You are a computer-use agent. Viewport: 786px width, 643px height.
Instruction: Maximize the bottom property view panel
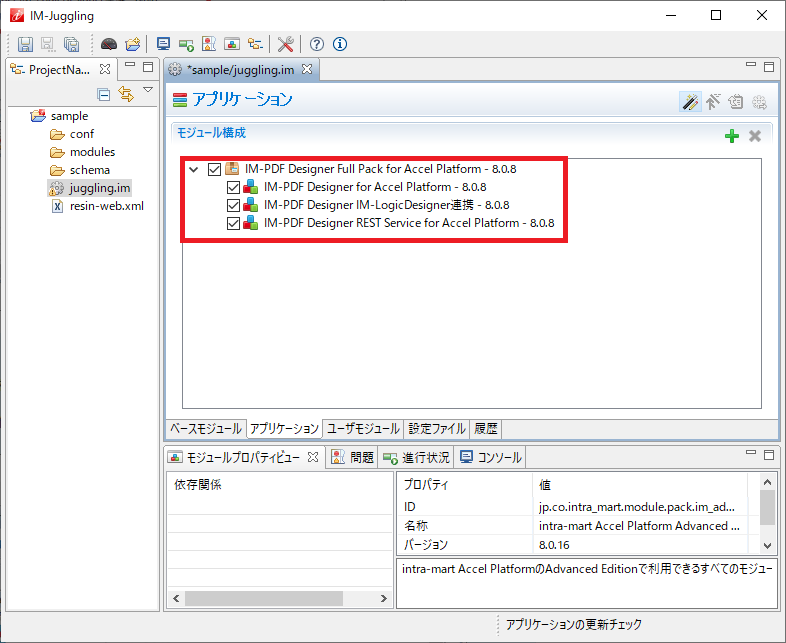pos(769,454)
